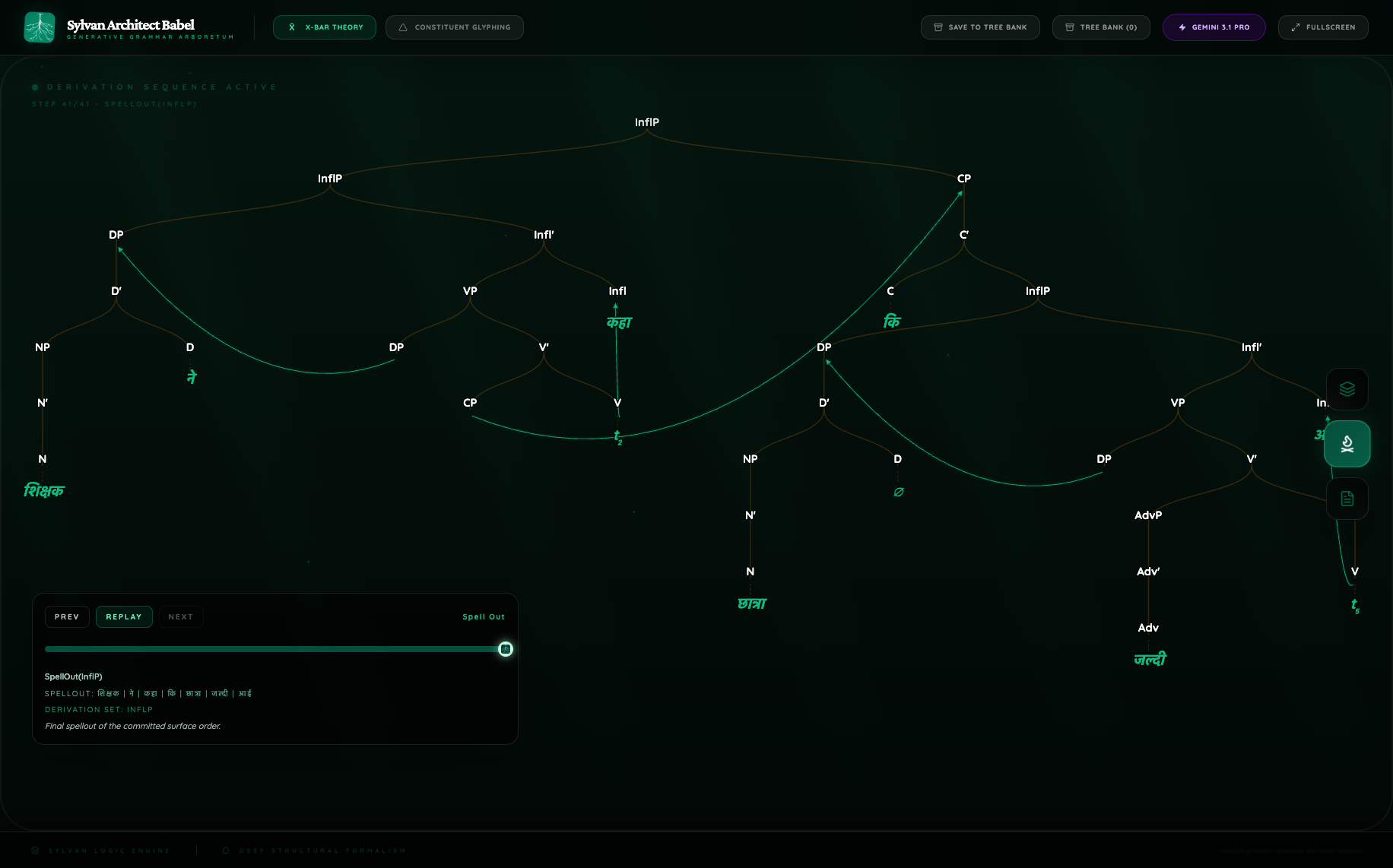Click the archive icon in Save to Tree Bank
The image size is (1393, 868).
point(938,27)
